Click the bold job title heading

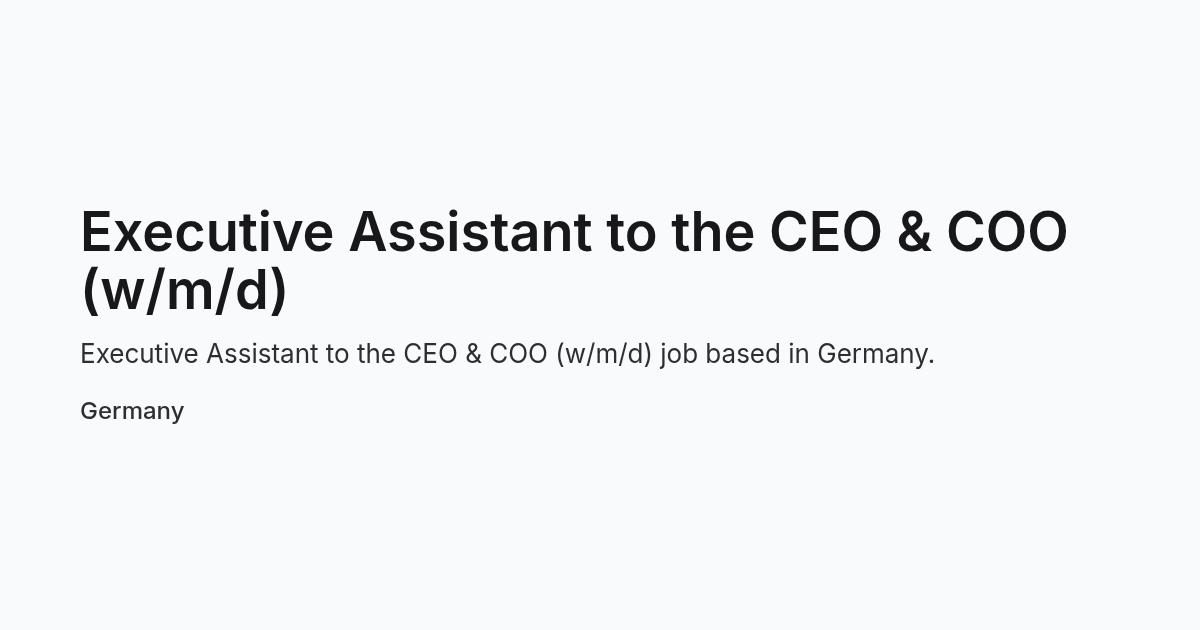tap(574, 260)
